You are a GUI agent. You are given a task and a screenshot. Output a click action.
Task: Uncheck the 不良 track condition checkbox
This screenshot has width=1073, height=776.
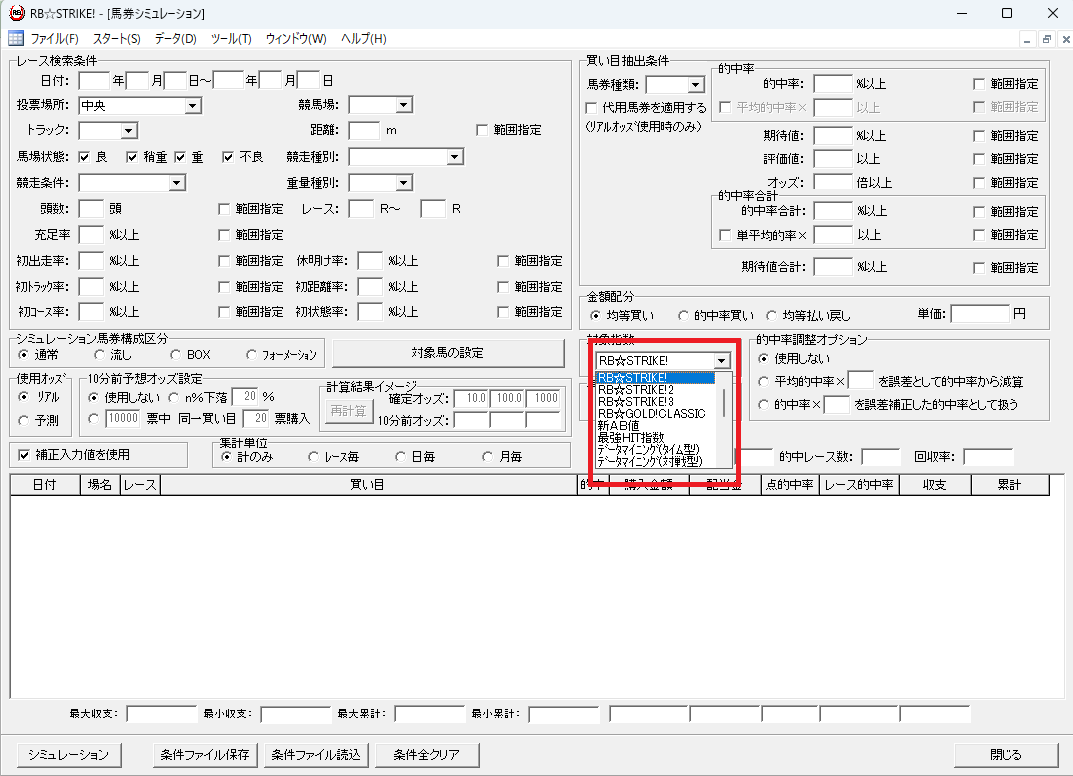click(228, 157)
